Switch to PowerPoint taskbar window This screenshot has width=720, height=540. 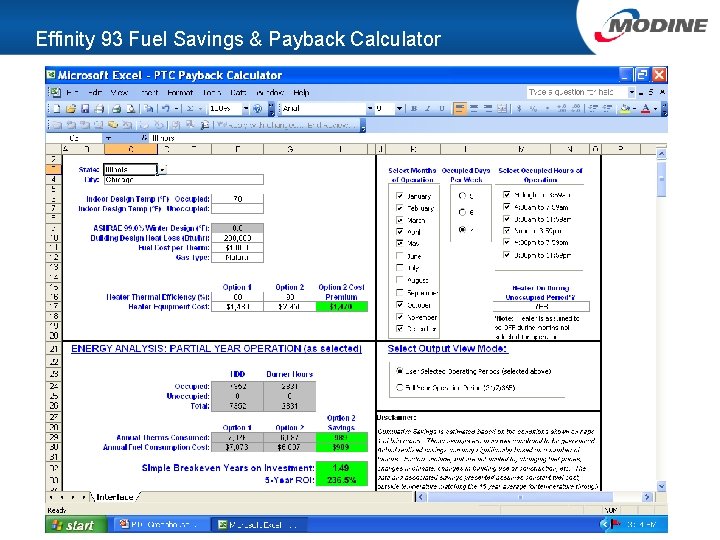point(160,524)
